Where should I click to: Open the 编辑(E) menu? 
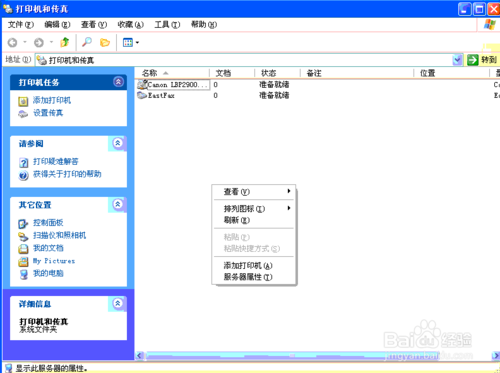57,25
